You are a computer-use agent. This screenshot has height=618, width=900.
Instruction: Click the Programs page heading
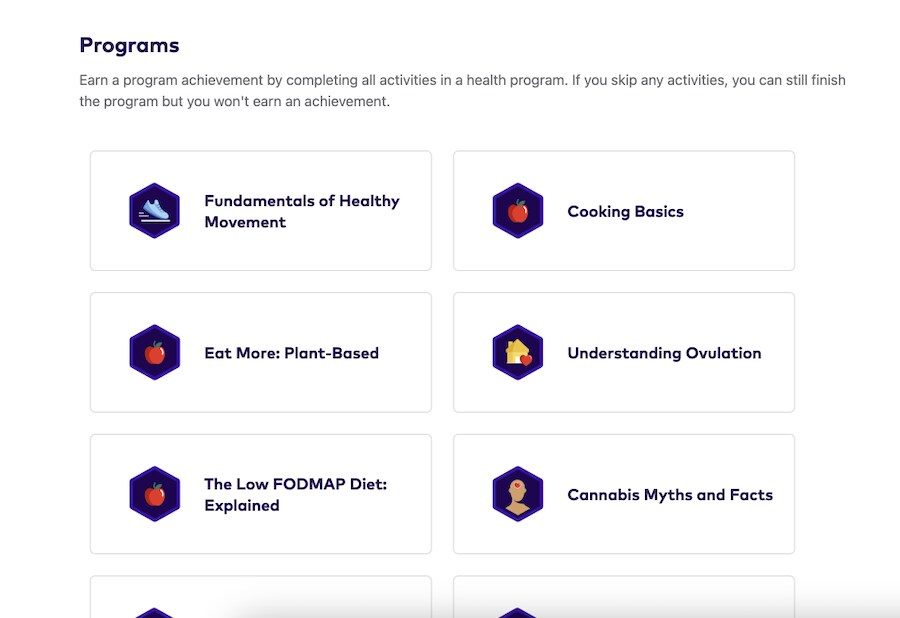coord(129,45)
